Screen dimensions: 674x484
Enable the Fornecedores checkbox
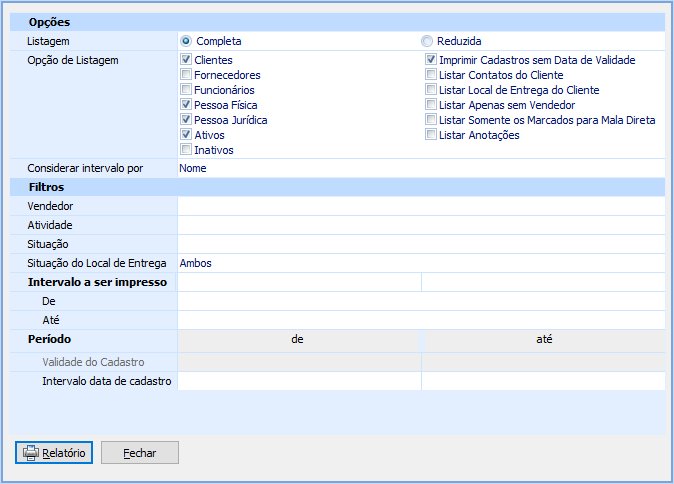186,75
